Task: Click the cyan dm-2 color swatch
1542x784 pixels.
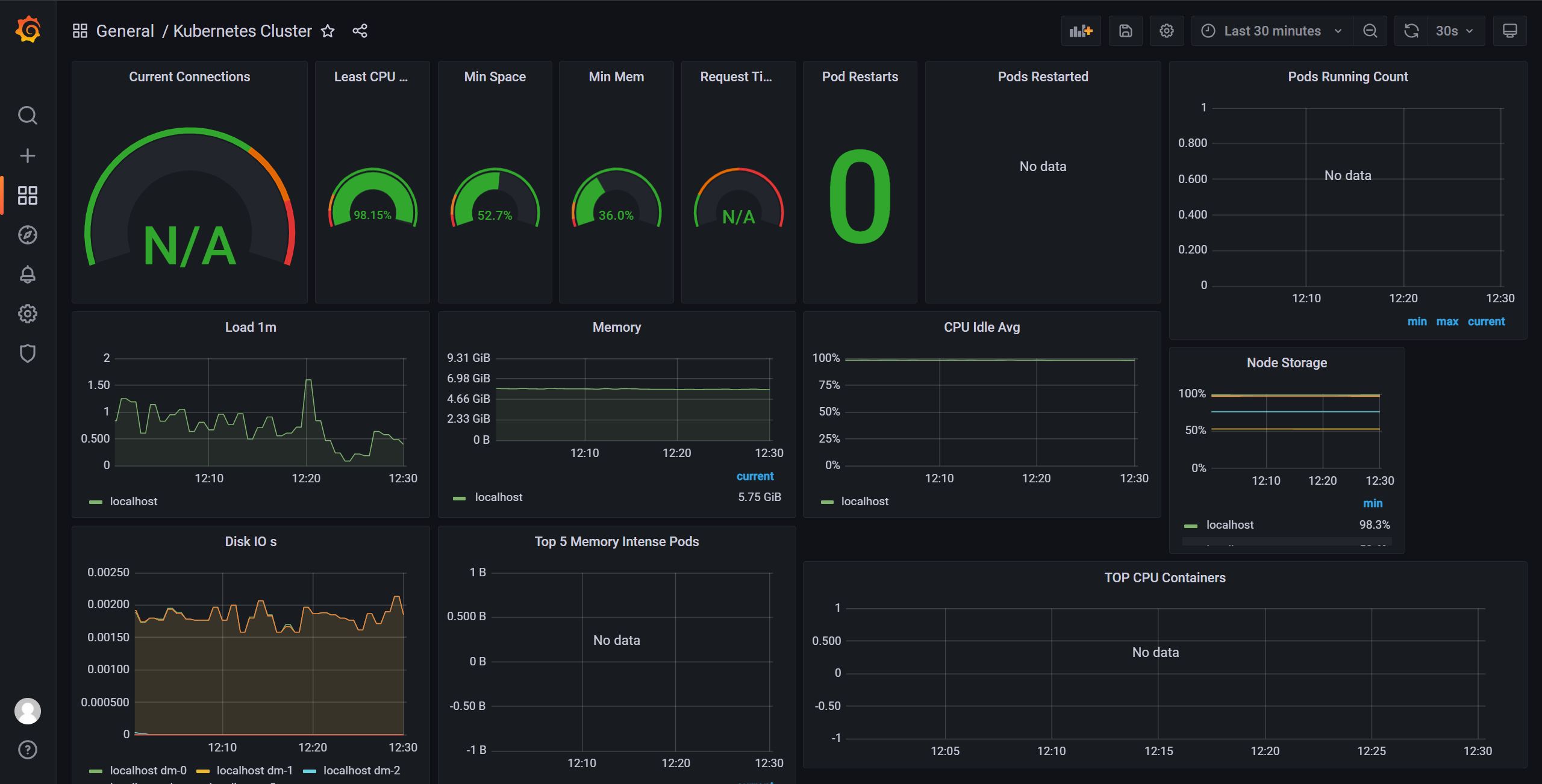Action: (310, 771)
